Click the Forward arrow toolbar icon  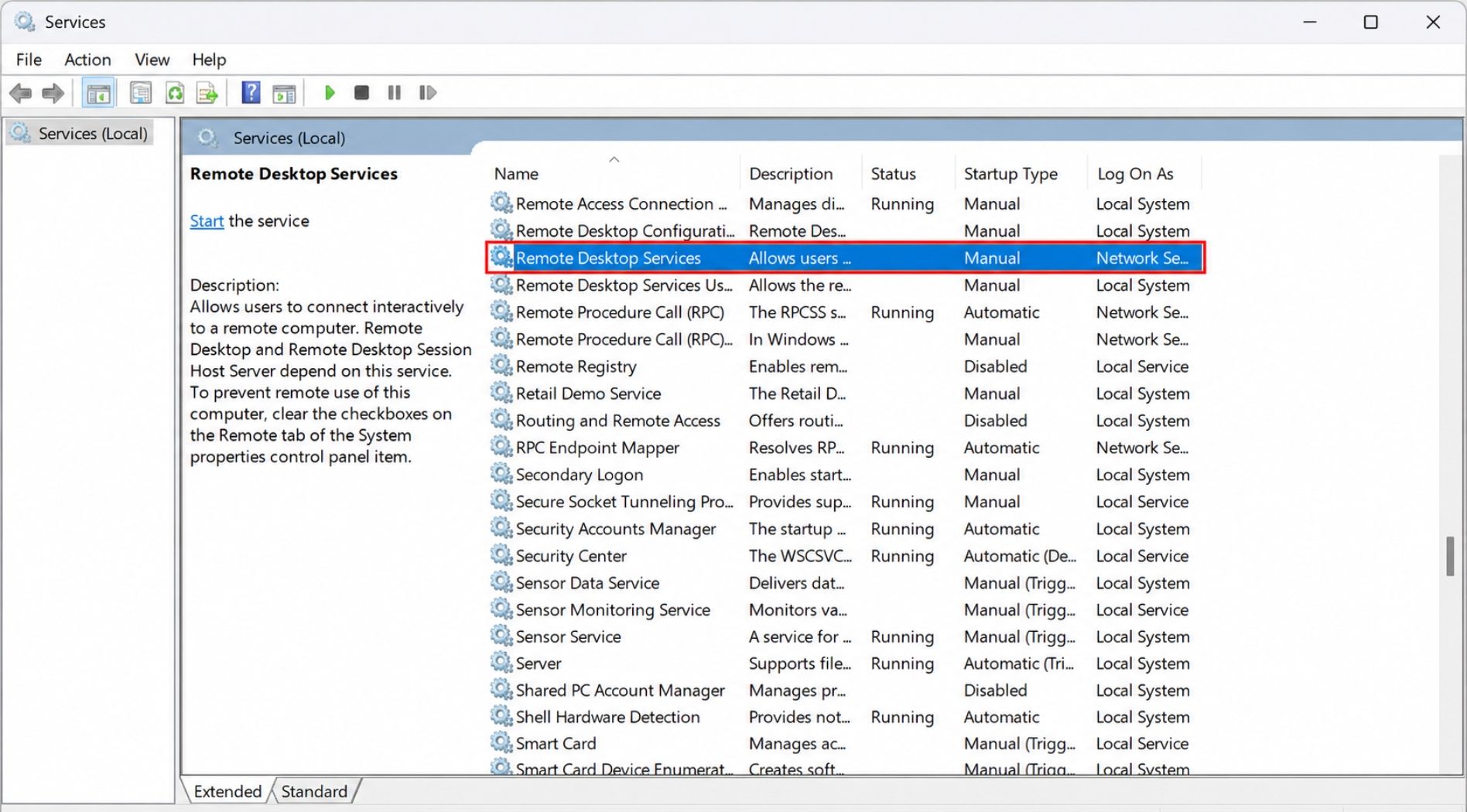(x=53, y=94)
